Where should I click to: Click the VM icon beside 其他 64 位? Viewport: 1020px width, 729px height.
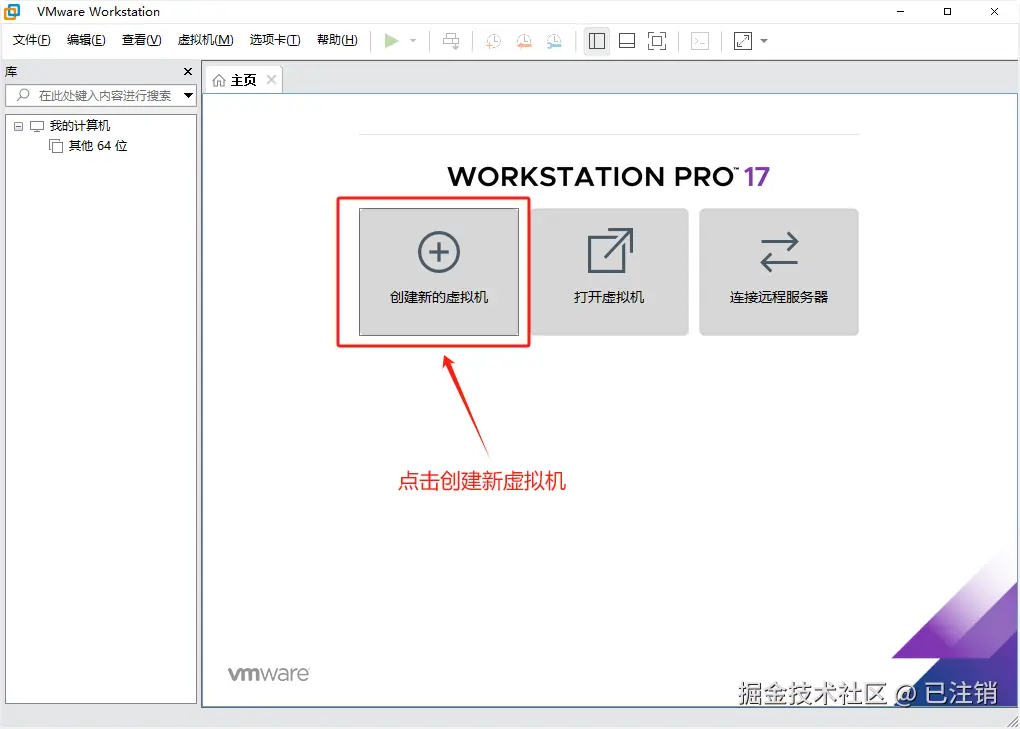click(x=56, y=146)
